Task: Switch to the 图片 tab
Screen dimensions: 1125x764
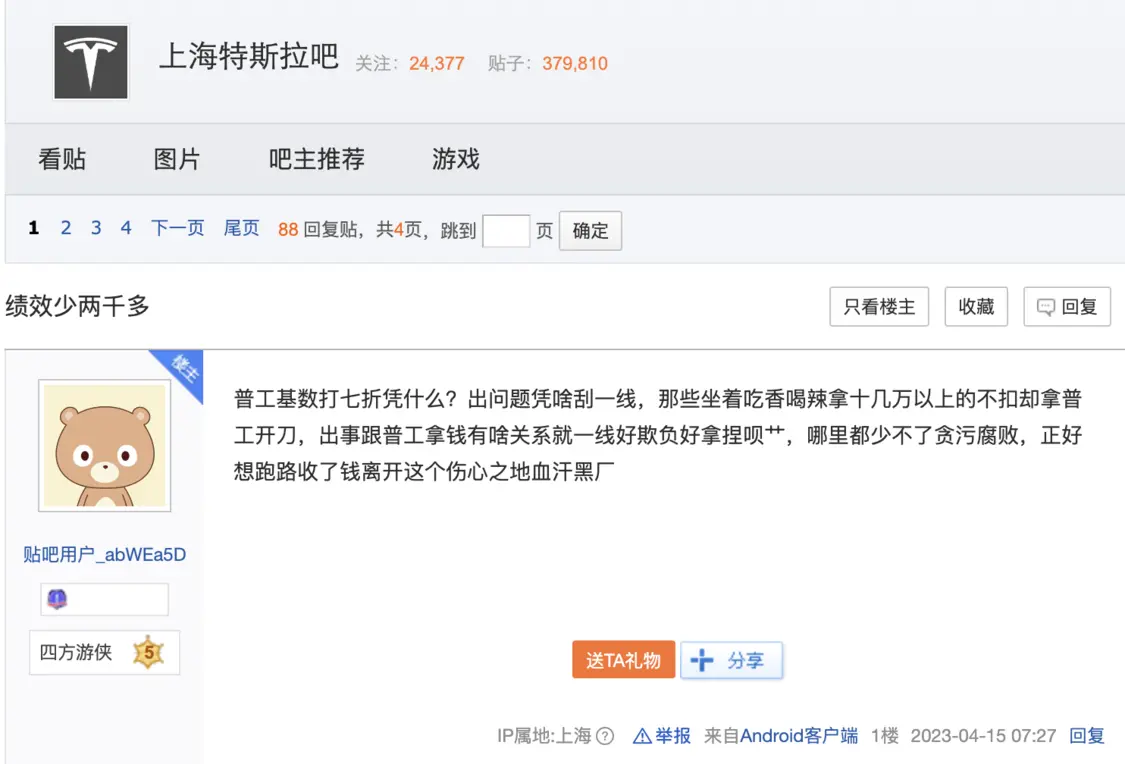Action: point(177,159)
